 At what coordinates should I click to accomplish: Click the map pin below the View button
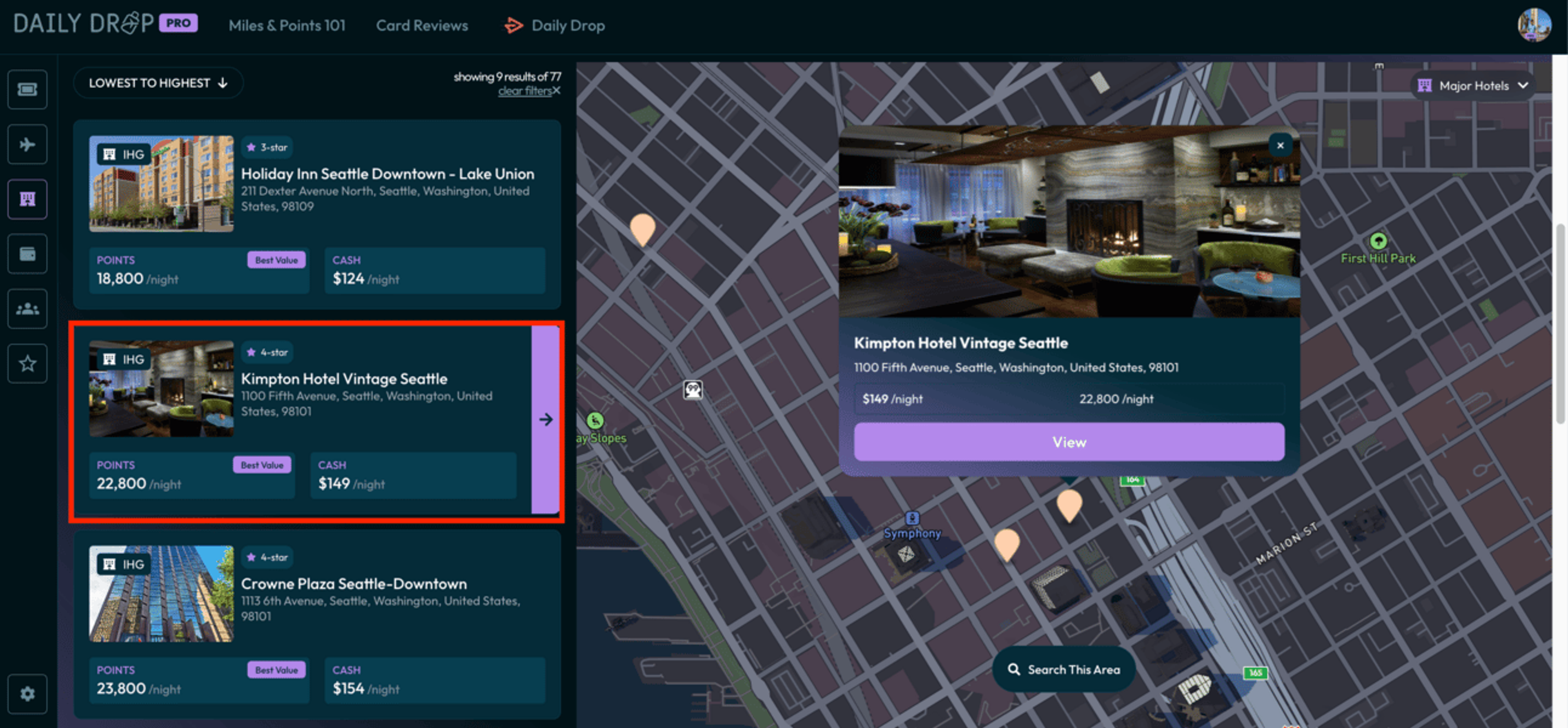(1069, 505)
